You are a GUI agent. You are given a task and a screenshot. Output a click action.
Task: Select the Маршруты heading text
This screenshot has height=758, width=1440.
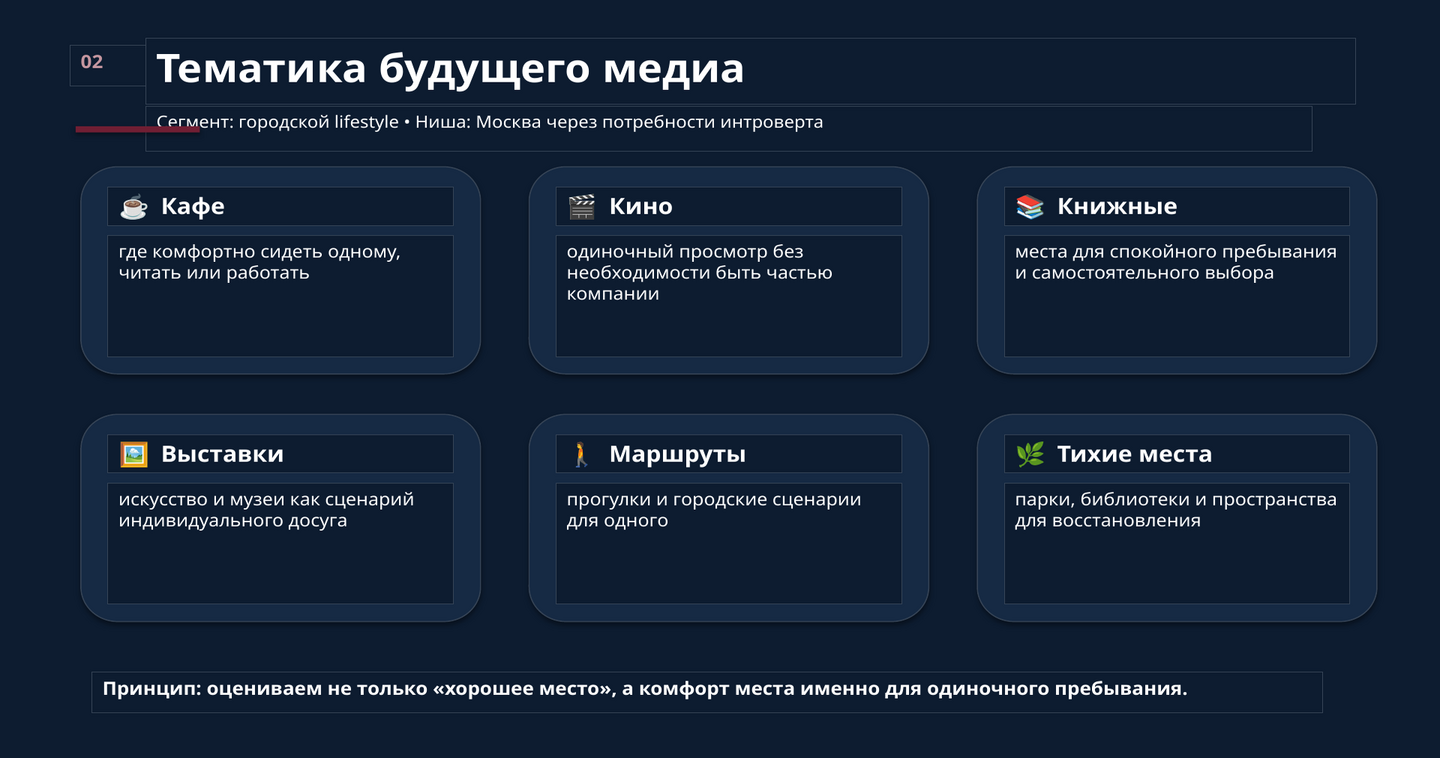coord(678,454)
